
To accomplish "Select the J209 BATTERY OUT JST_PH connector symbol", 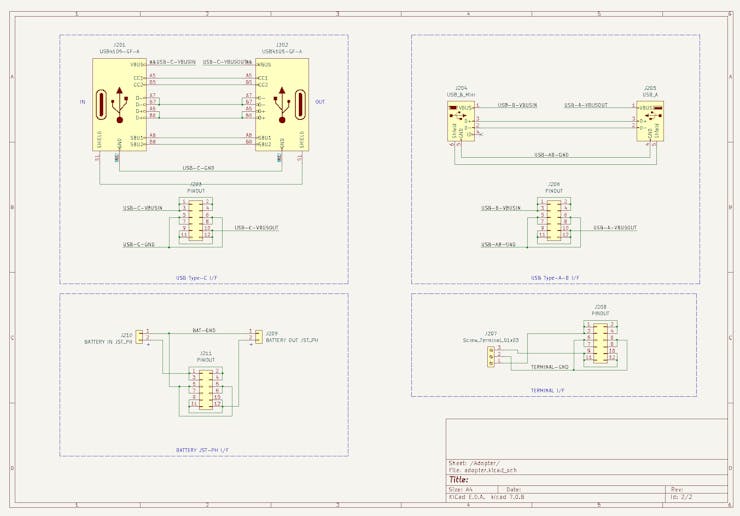I will (x=258, y=336).
